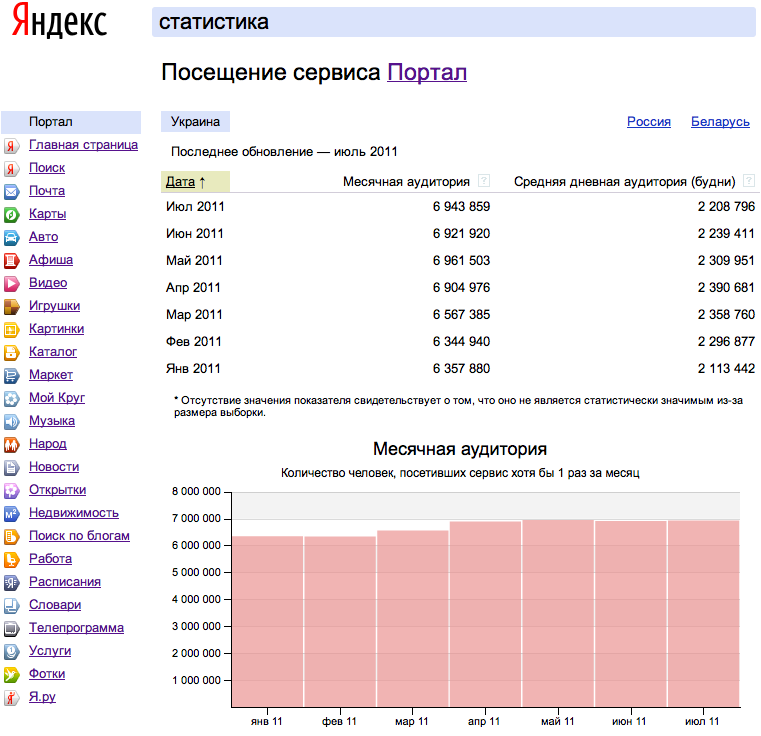The image size is (761, 736).
Task: Click the Видео play icon
Action: pyautogui.click(x=11, y=284)
